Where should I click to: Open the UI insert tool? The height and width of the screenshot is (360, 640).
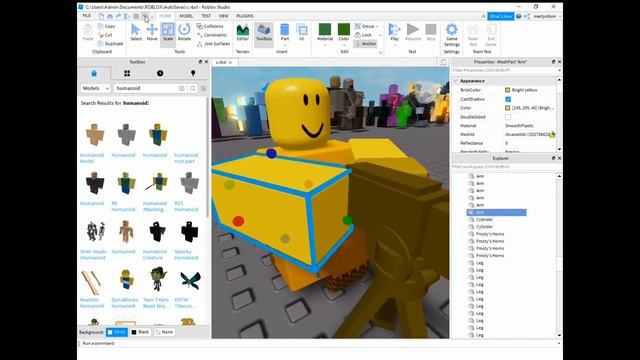[x=302, y=32]
